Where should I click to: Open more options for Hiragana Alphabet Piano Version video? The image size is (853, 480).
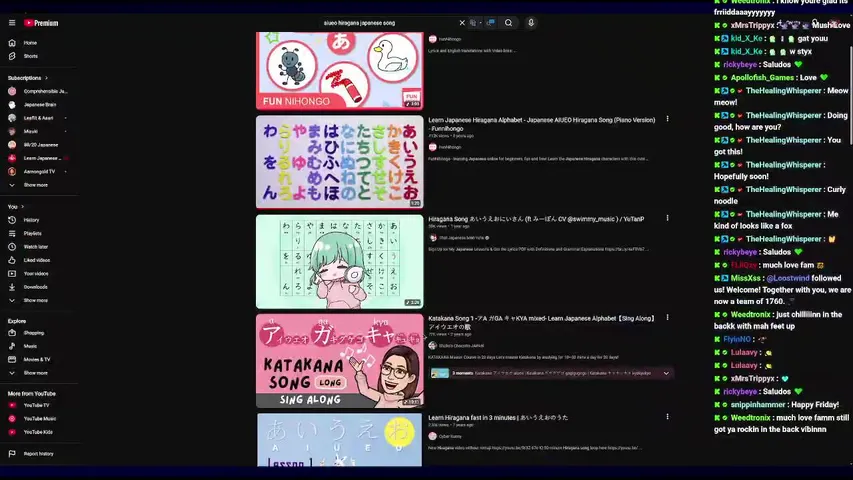point(667,119)
